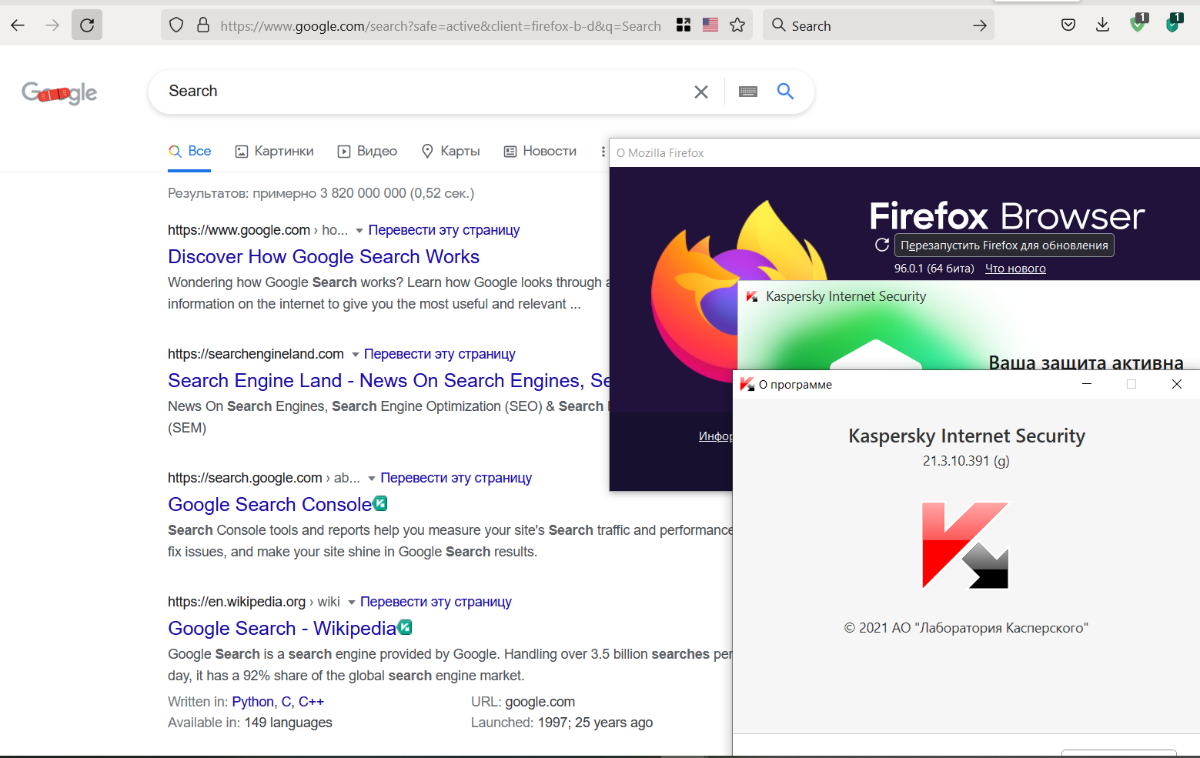Reload the page with the refresh button

point(87,25)
